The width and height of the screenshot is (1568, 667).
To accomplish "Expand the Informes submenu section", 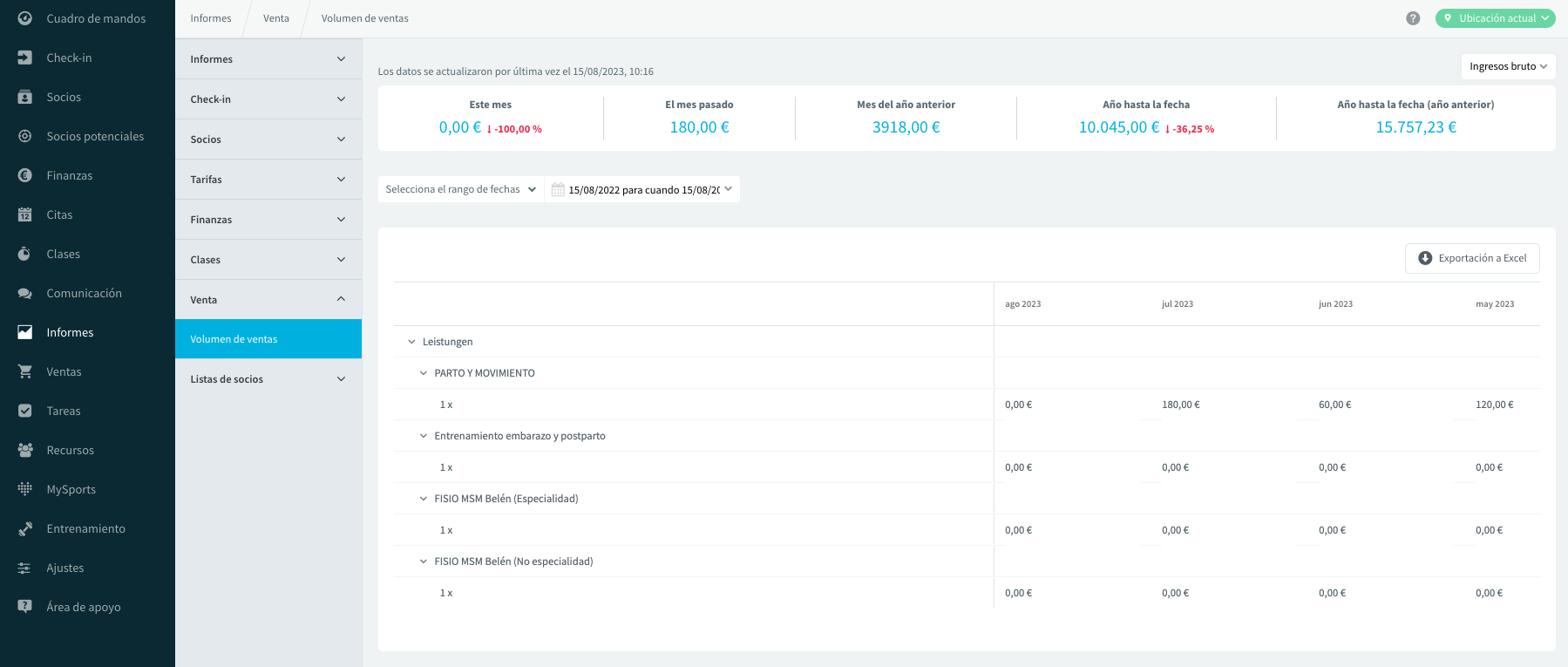I will (x=268, y=59).
